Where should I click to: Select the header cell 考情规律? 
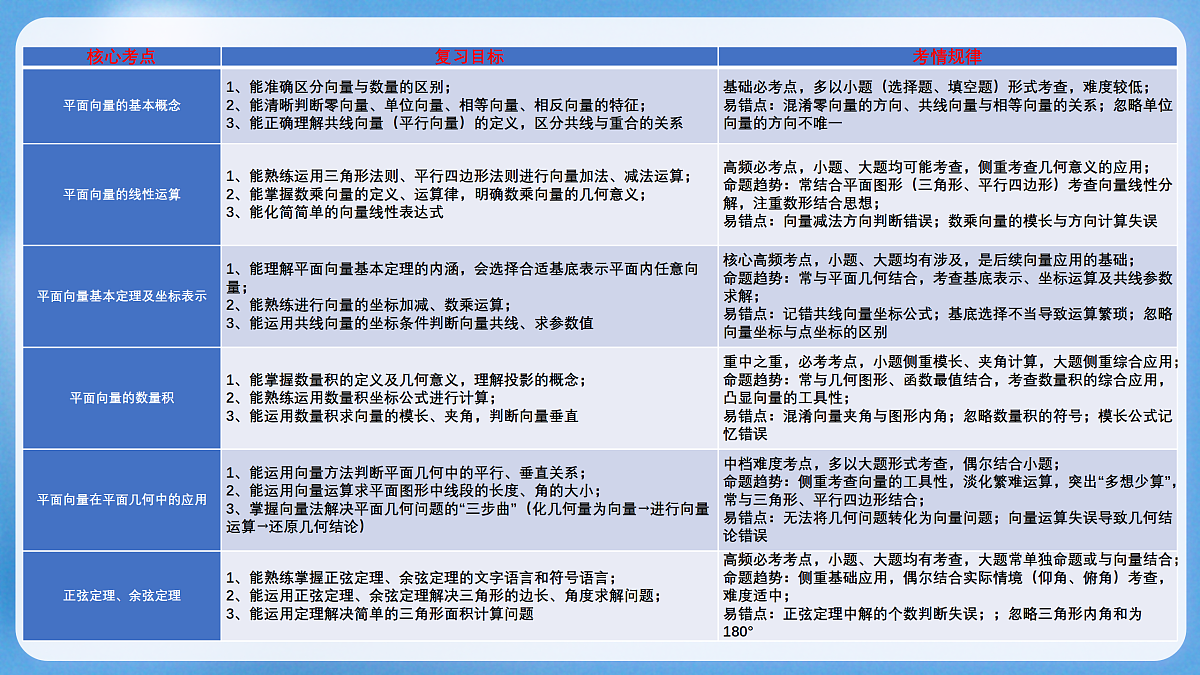(947, 57)
